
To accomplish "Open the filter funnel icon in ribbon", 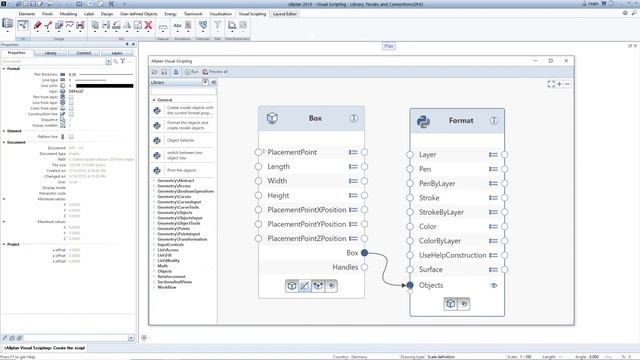I will coord(218,25).
